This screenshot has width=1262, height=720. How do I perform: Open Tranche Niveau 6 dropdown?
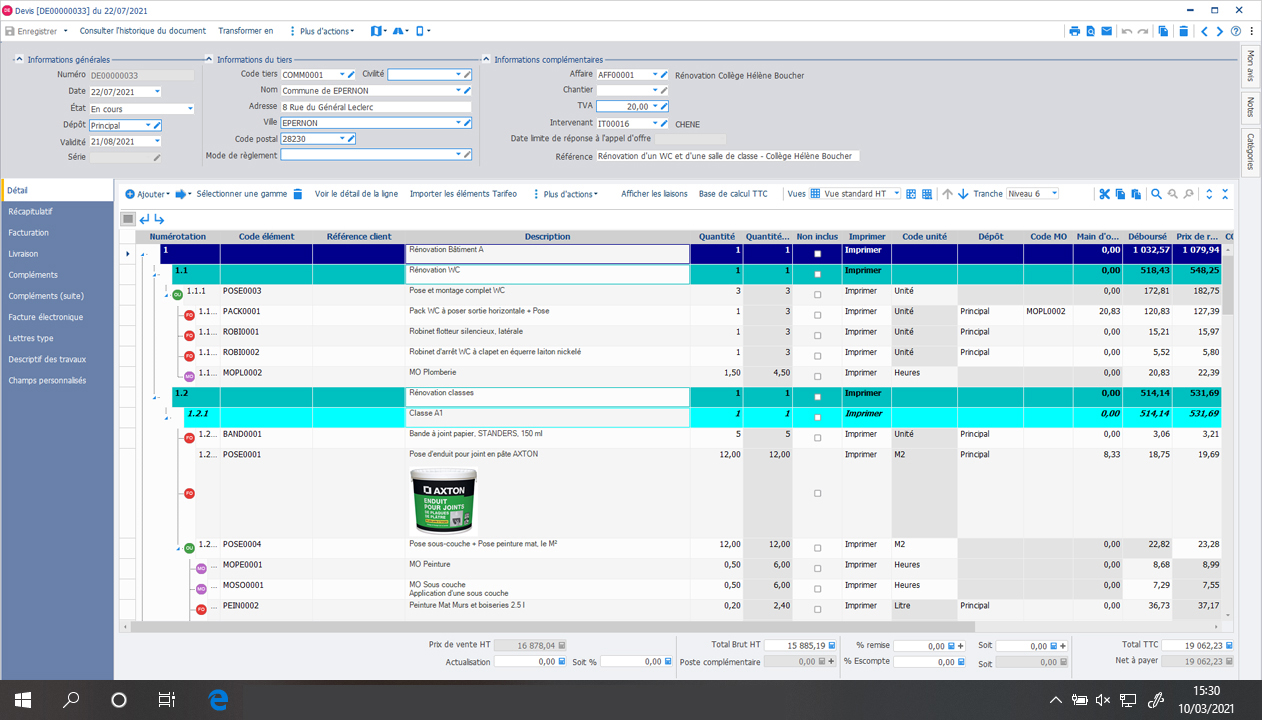click(x=1054, y=194)
